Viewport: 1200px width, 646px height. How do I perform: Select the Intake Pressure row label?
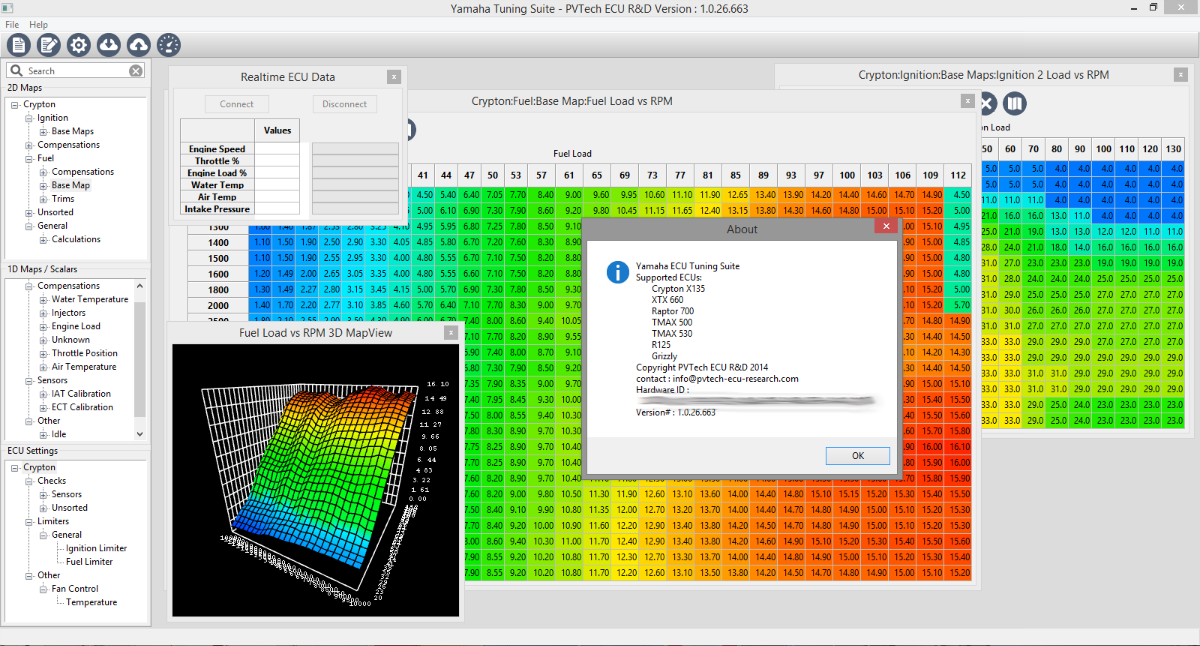click(x=217, y=209)
